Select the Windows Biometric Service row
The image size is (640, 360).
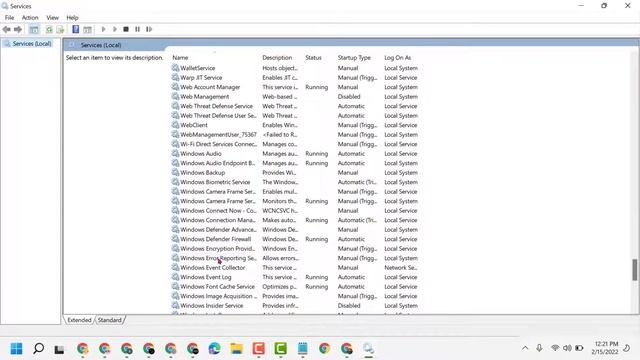(295, 182)
